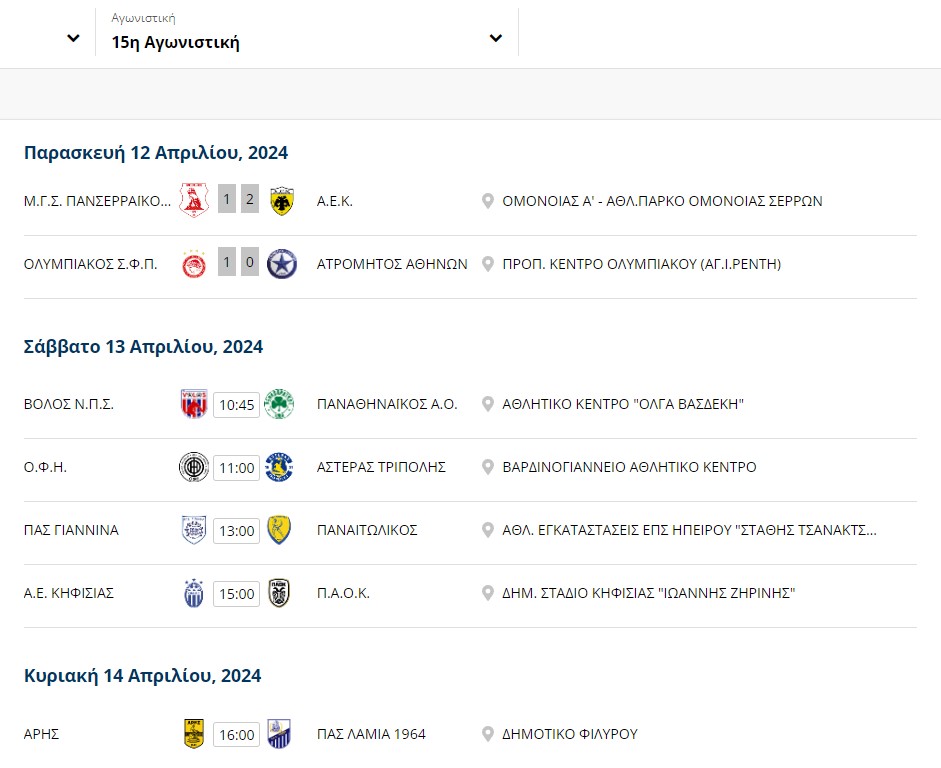Select the Ολυμπιακός red team logo
The height and width of the screenshot is (768, 941).
pos(194,264)
